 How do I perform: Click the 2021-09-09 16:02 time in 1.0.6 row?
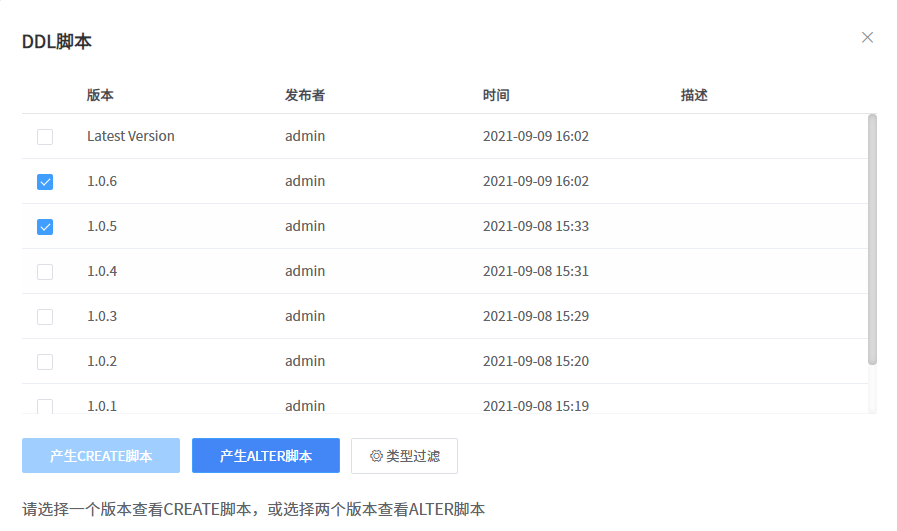coord(535,181)
